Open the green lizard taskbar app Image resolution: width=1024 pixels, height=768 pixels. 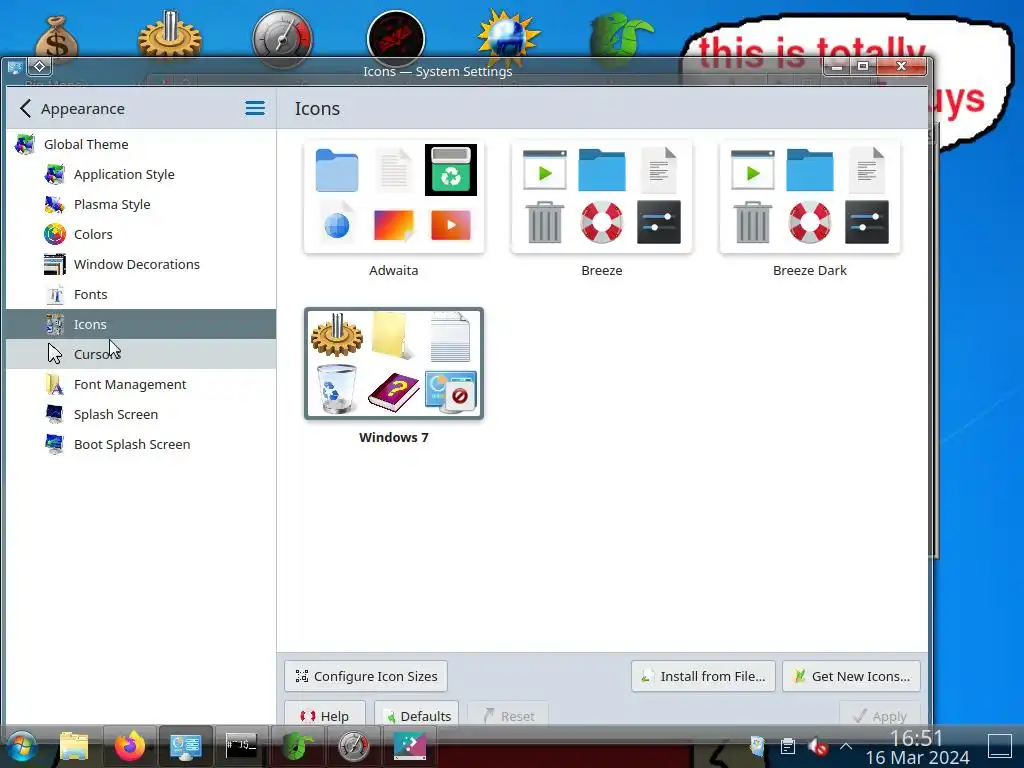click(298, 746)
